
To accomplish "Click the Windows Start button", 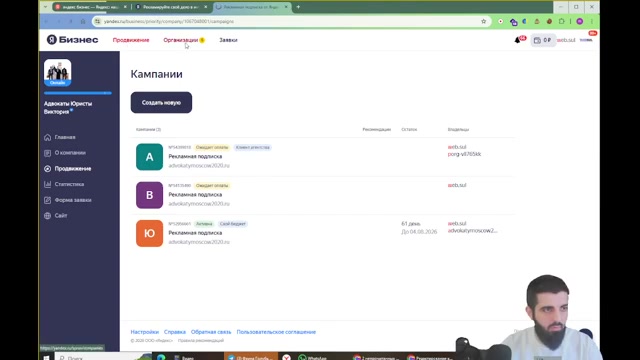I will point(46,357).
